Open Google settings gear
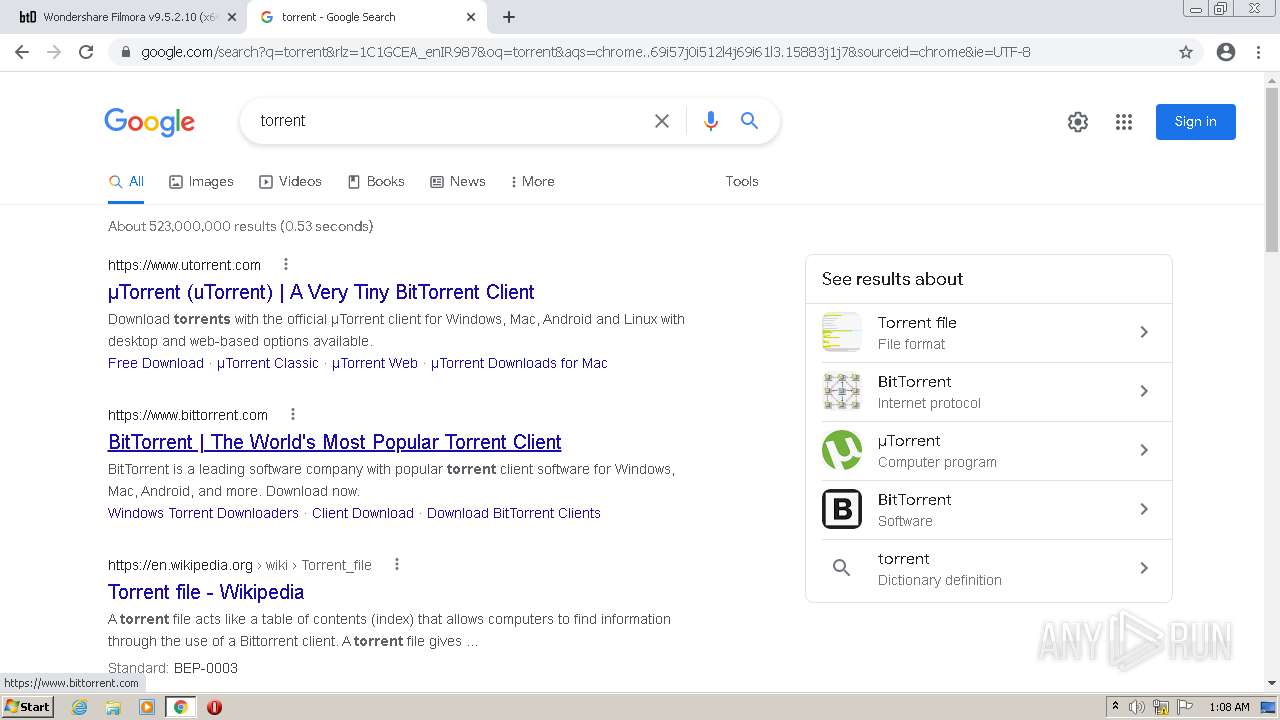Screen dimensions: 1280x720 pos(1078,122)
